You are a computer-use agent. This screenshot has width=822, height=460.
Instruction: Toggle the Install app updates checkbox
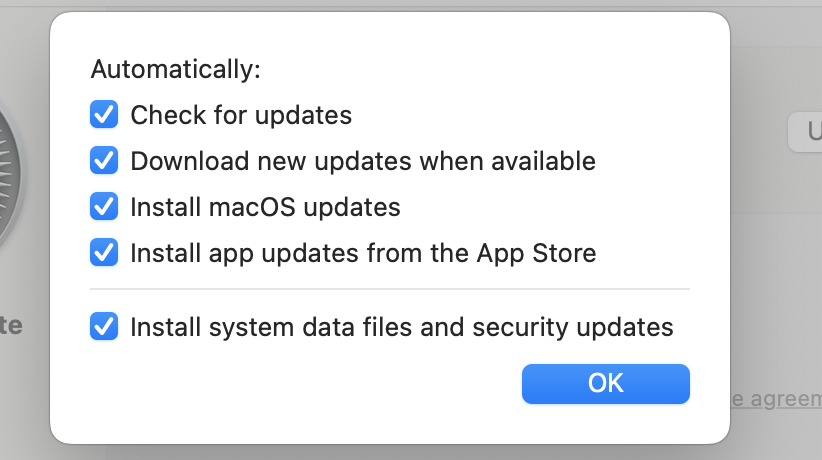tap(104, 253)
